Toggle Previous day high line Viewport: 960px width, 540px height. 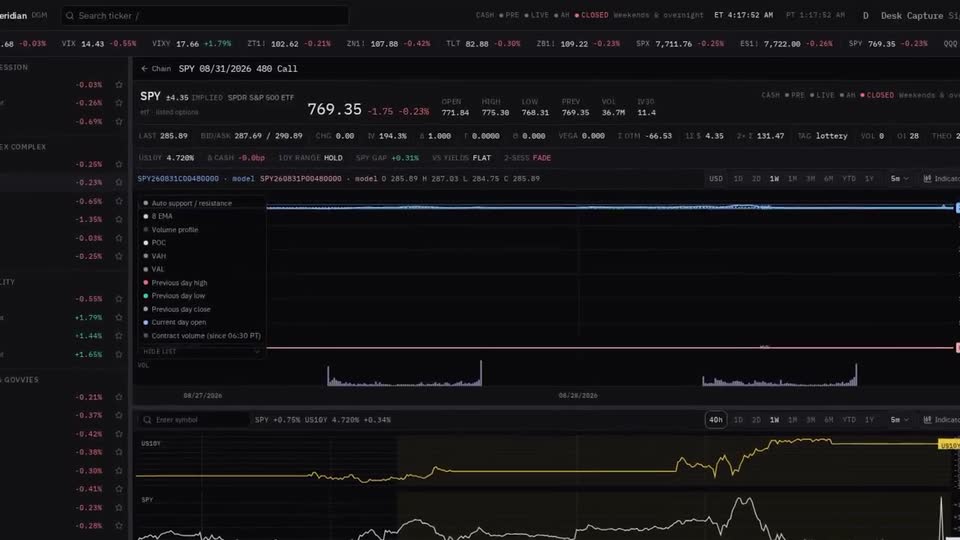[x=175, y=282]
